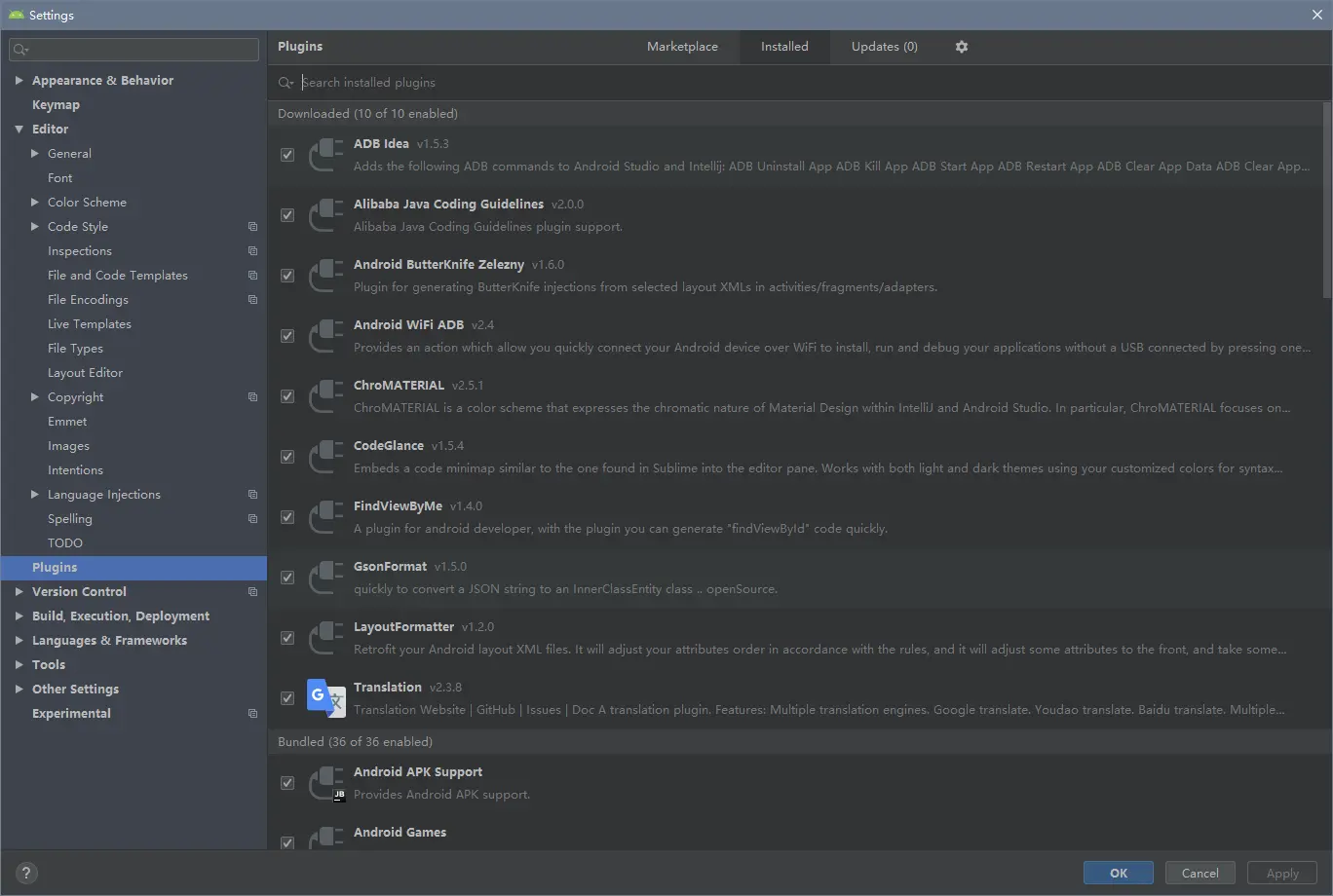Click the Android ButterKnife Zelezny plugin icon
Screen dimensions: 1333x896
[326, 276]
